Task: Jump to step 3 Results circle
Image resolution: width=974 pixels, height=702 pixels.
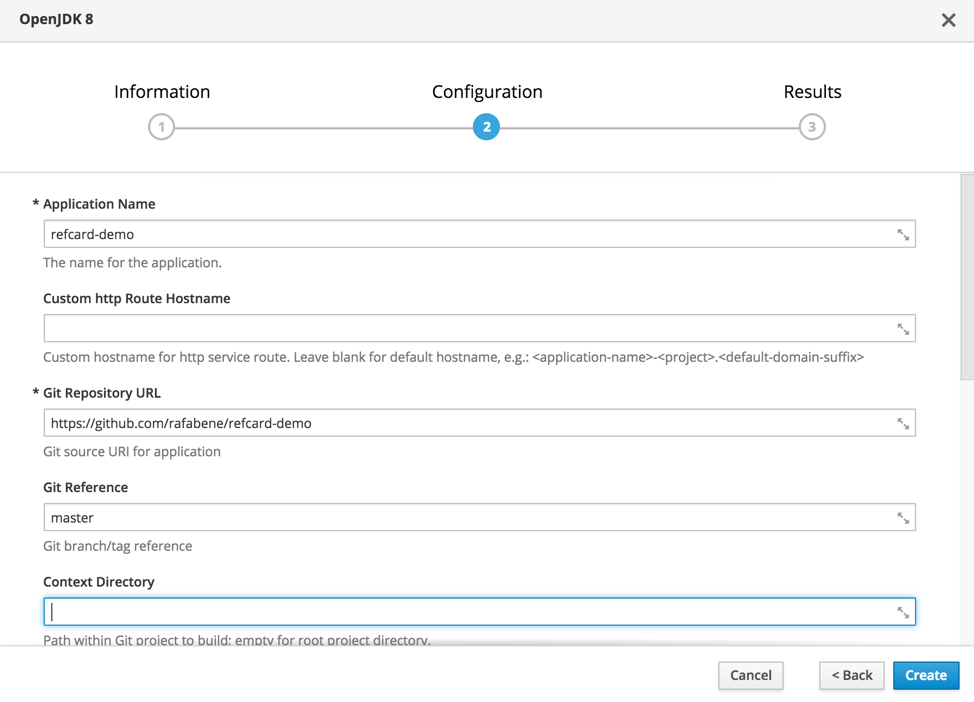Action: 812,127
